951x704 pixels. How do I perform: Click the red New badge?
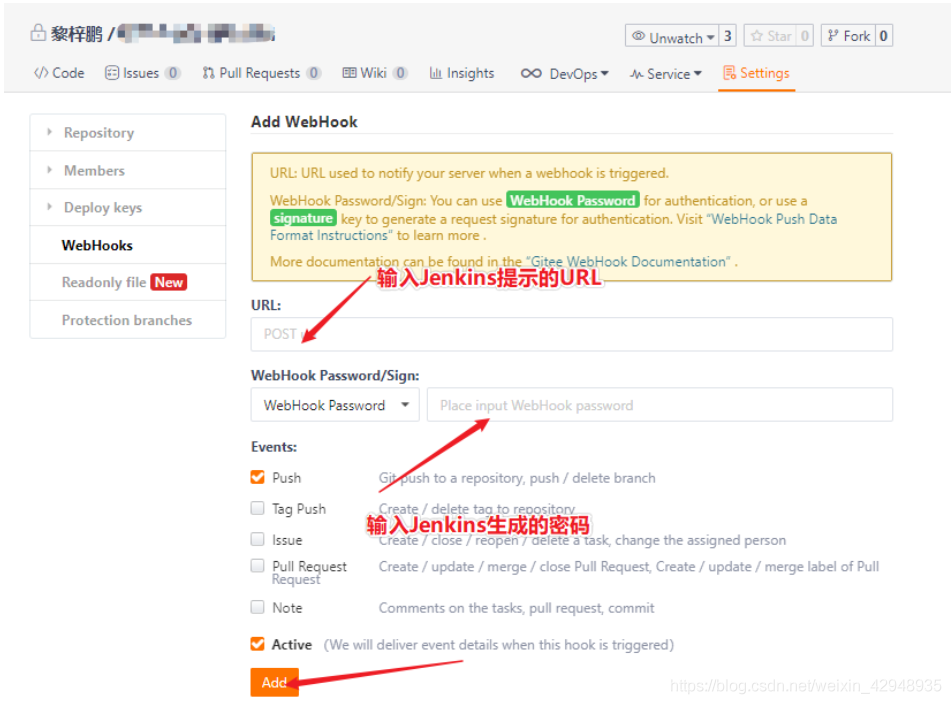[169, 282]
